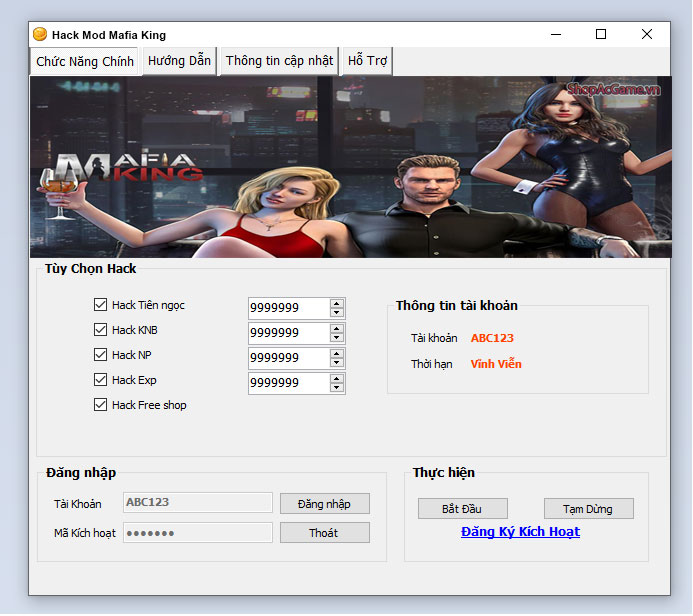693x616 pixels.
Task: Increase the Hack Exp value with up arrow
Action: point(337,379)
